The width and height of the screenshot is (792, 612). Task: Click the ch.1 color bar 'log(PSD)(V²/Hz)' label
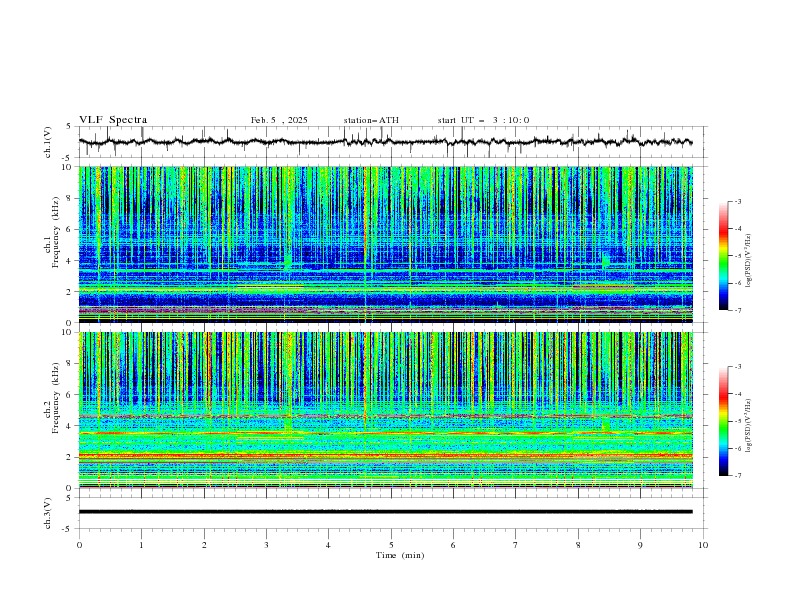pyautogui.click(x=749, y=261)
